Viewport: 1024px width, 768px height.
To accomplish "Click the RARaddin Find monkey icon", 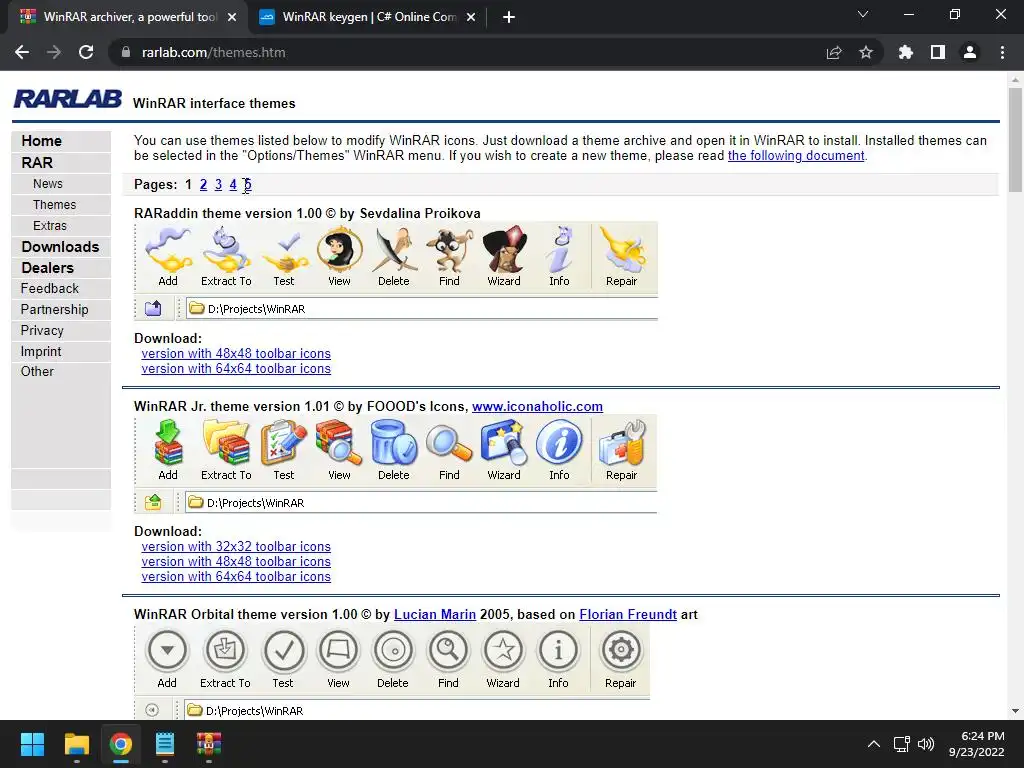I will click(x=449, y=249).
